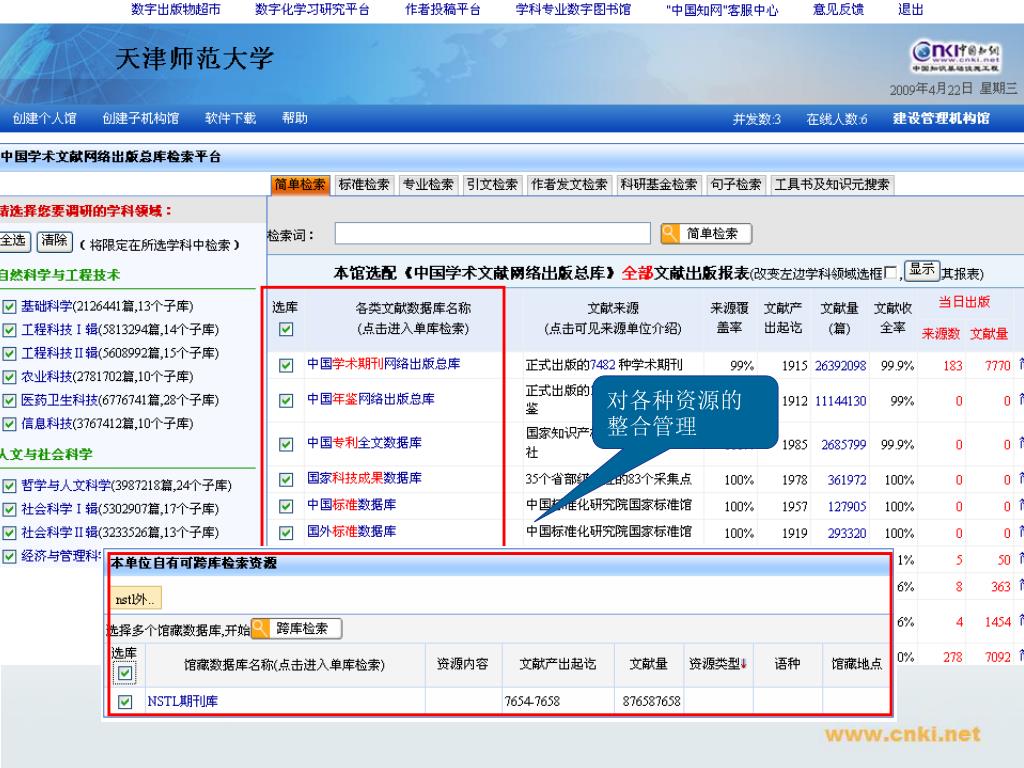Toggle the 哲学与人文科学 checkbox
Viewport: 1024px width, 768px height.
click(x=9, y=485)
